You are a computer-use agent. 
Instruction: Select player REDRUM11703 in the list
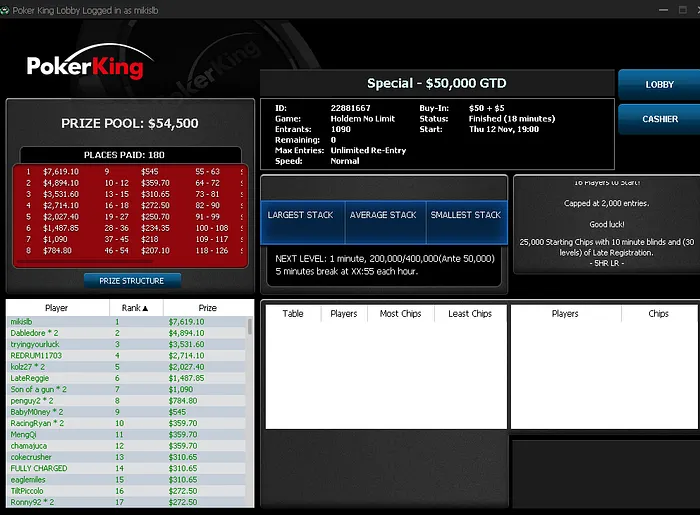[x=36, y=355]
